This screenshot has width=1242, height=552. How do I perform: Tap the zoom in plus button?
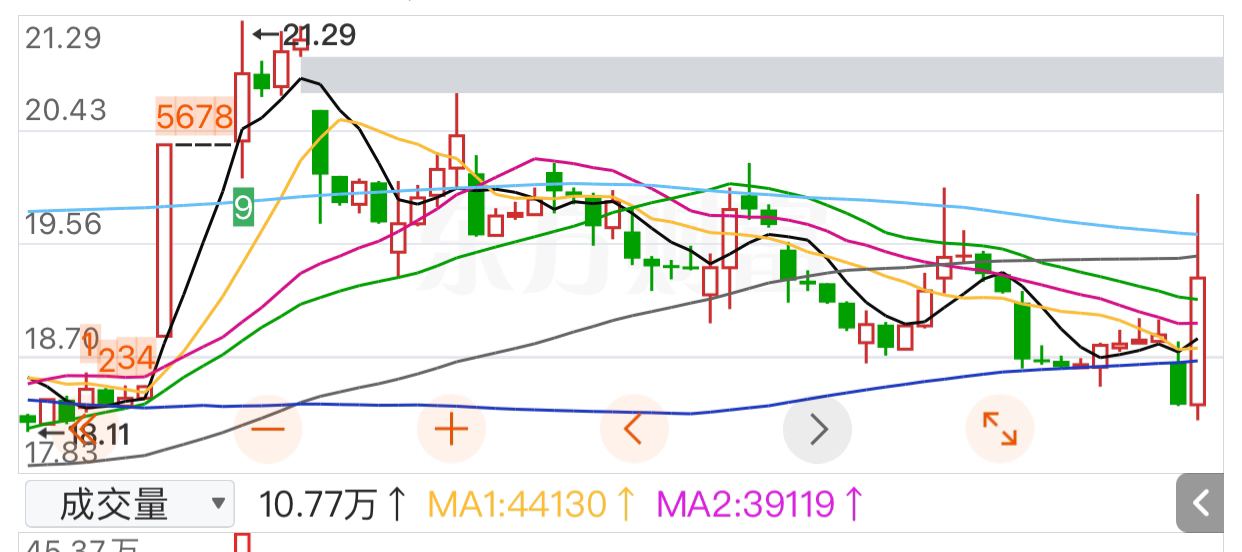click(452, 430)
